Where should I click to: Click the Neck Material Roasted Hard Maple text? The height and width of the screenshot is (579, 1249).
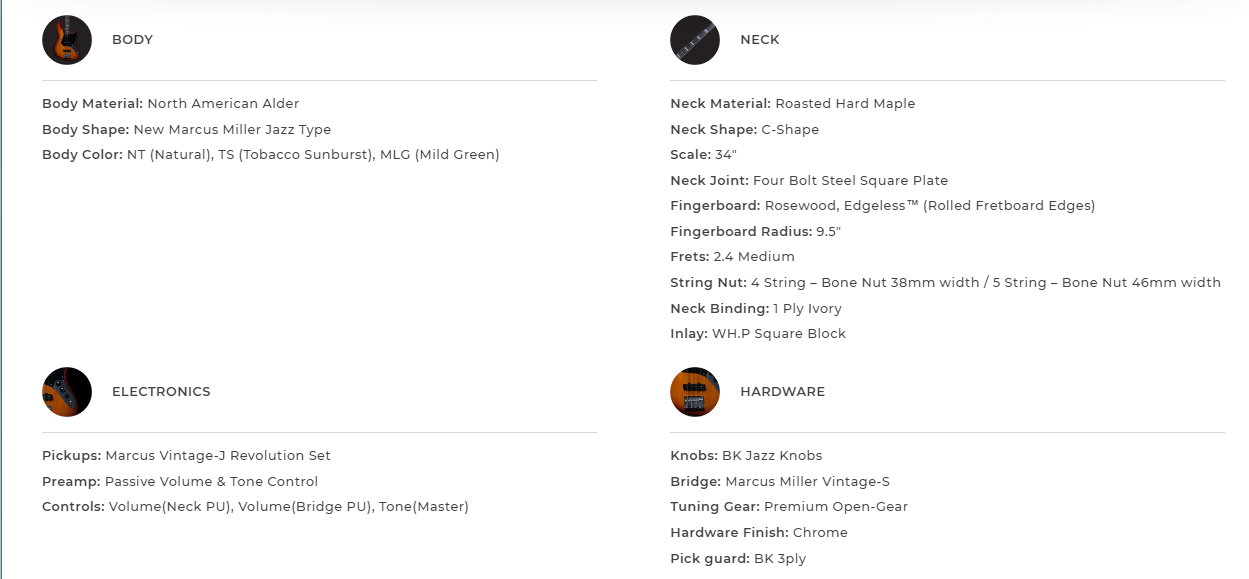[x=792, y=103]
